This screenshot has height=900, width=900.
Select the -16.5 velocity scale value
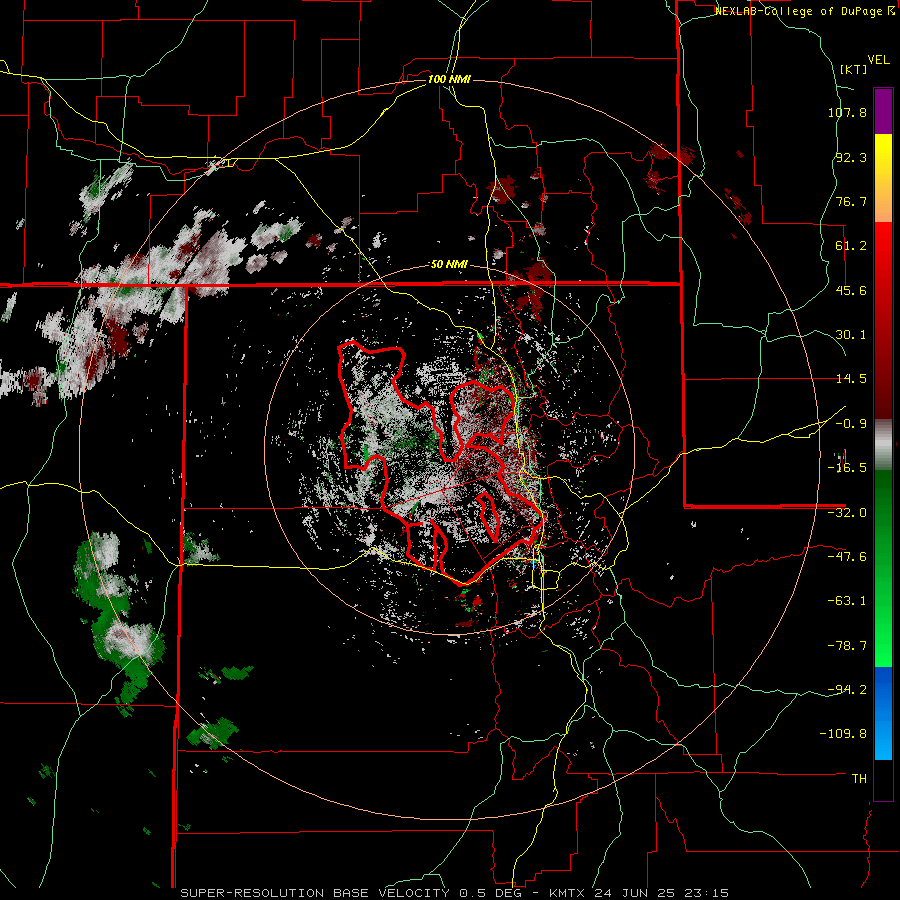(x=847, y=468)
